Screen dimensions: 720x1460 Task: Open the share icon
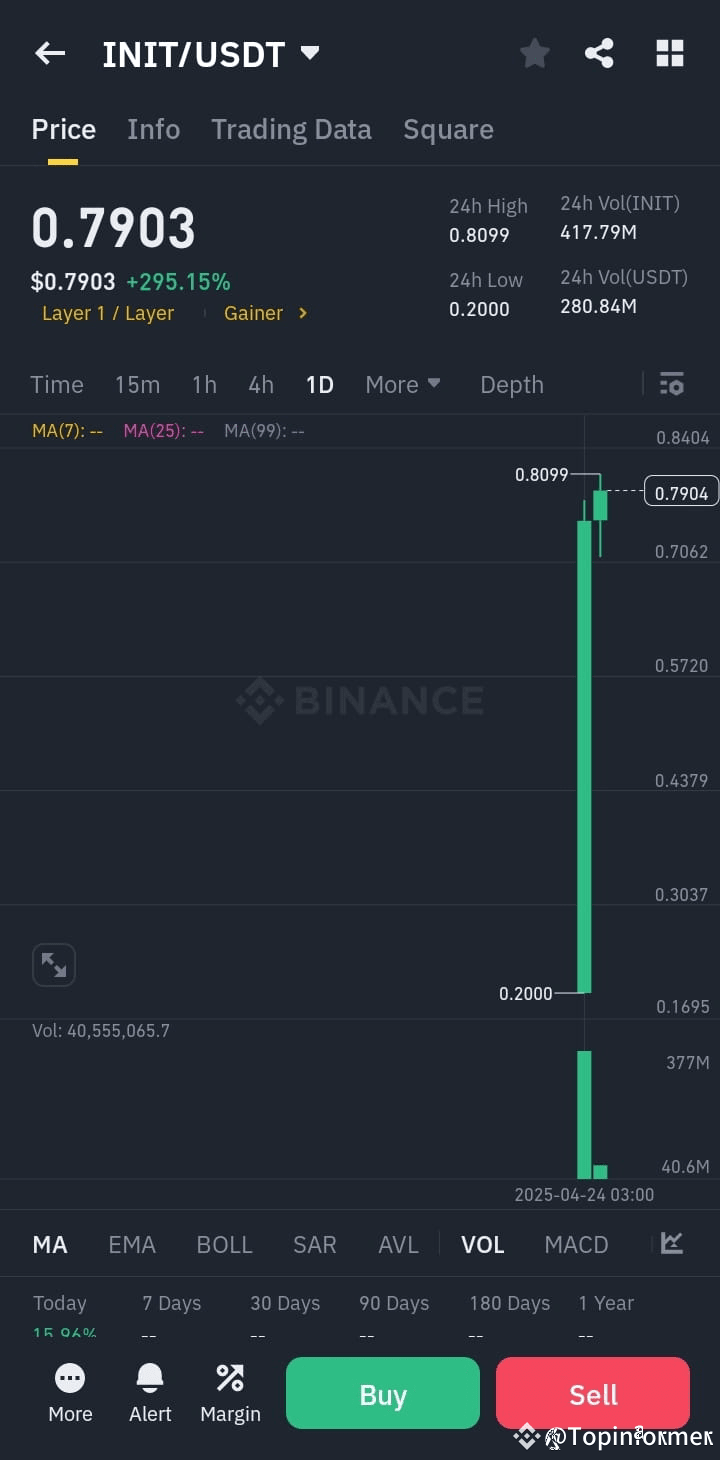(x=599, y=54)
